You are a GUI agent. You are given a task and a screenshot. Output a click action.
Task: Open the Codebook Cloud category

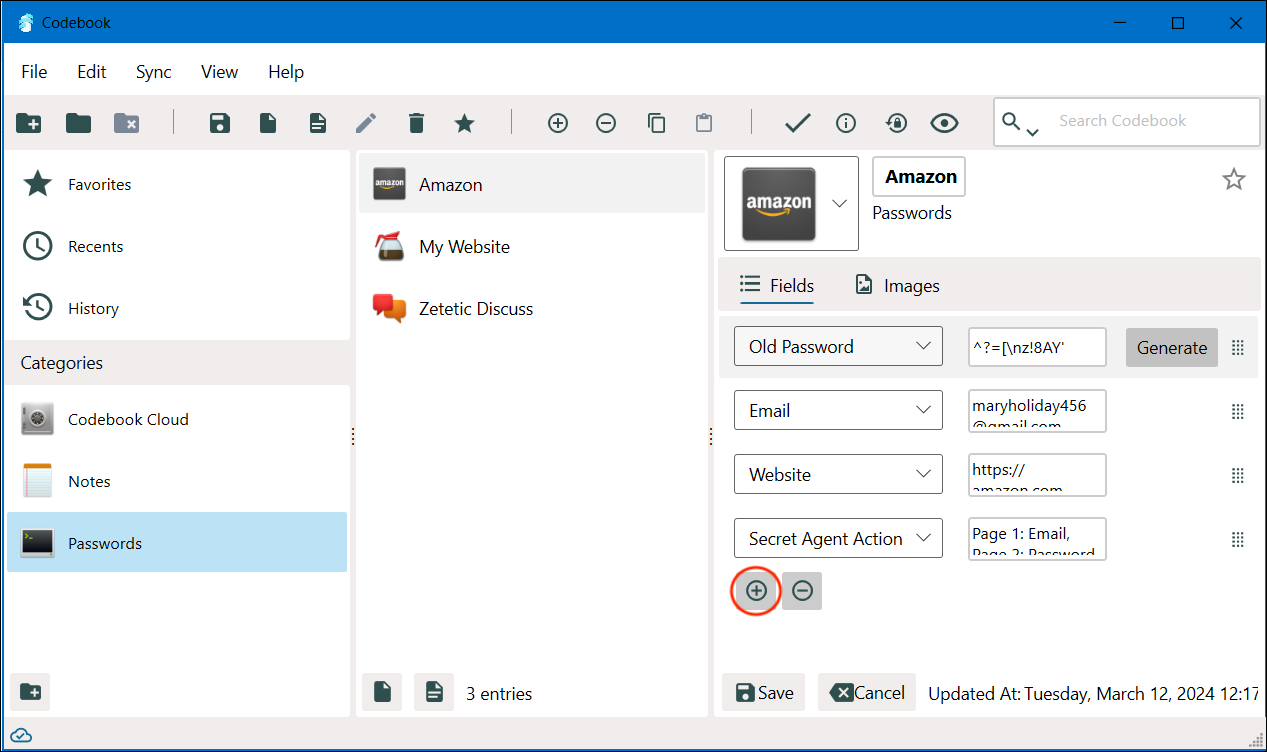[178, 419]
